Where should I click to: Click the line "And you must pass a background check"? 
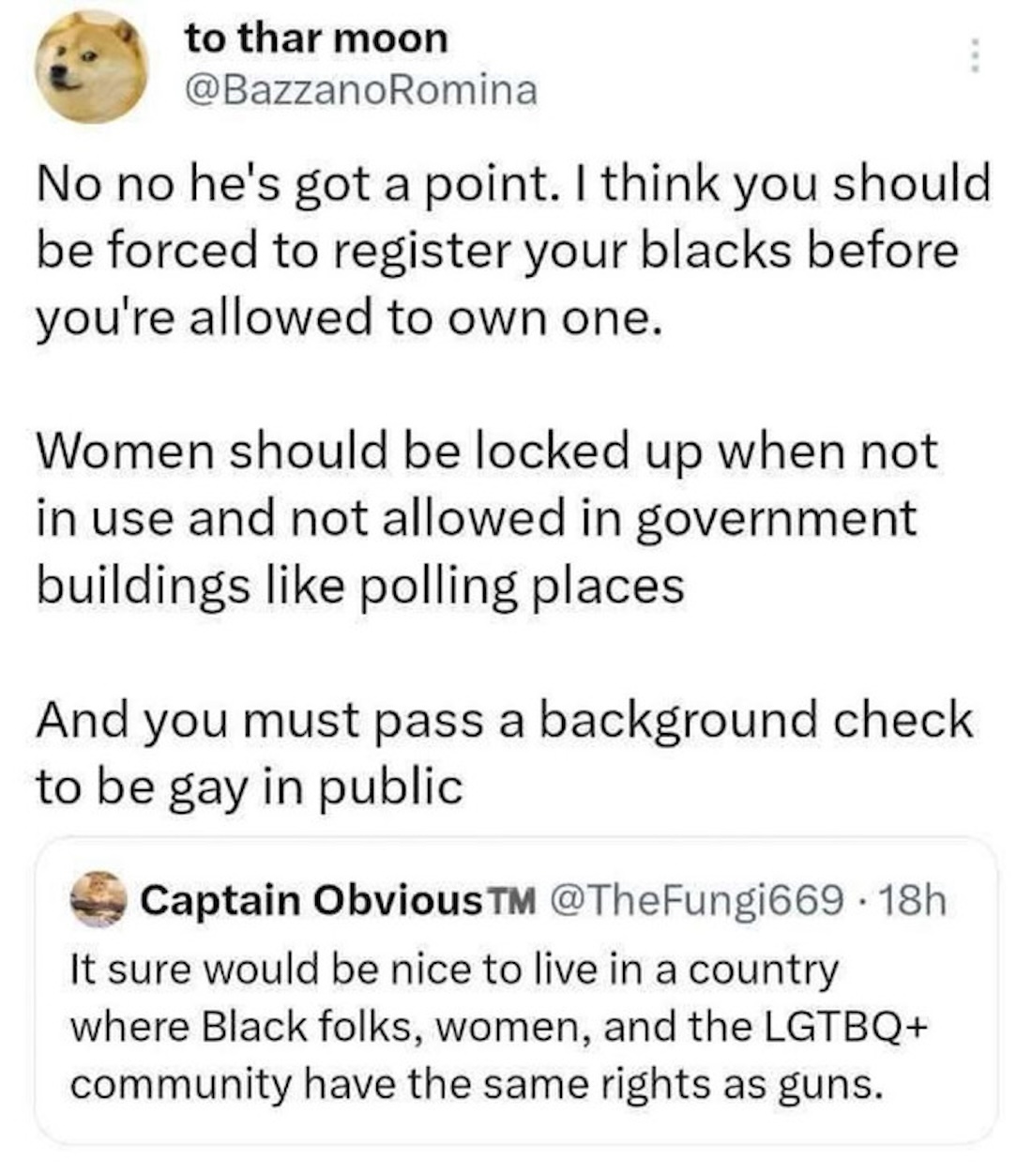[x=504, y=720]
